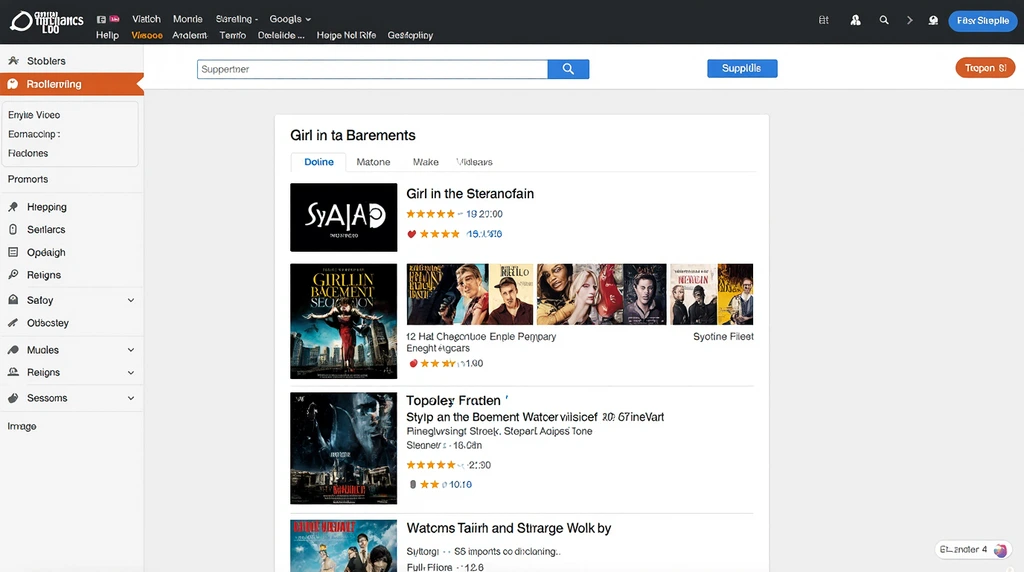Click the site logo in the header

click(x=46, y=22)
